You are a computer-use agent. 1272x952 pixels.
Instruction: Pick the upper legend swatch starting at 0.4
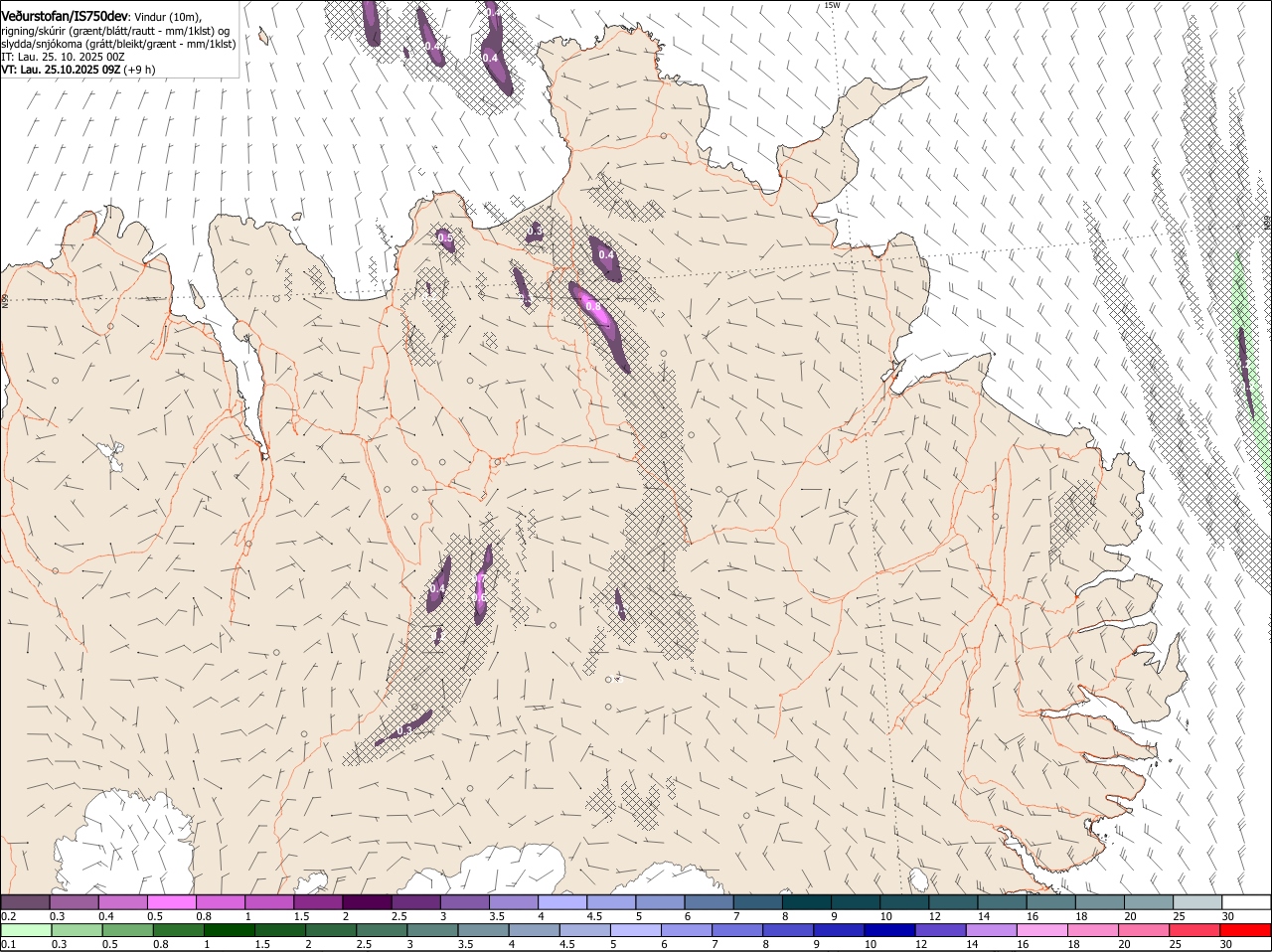122,901
